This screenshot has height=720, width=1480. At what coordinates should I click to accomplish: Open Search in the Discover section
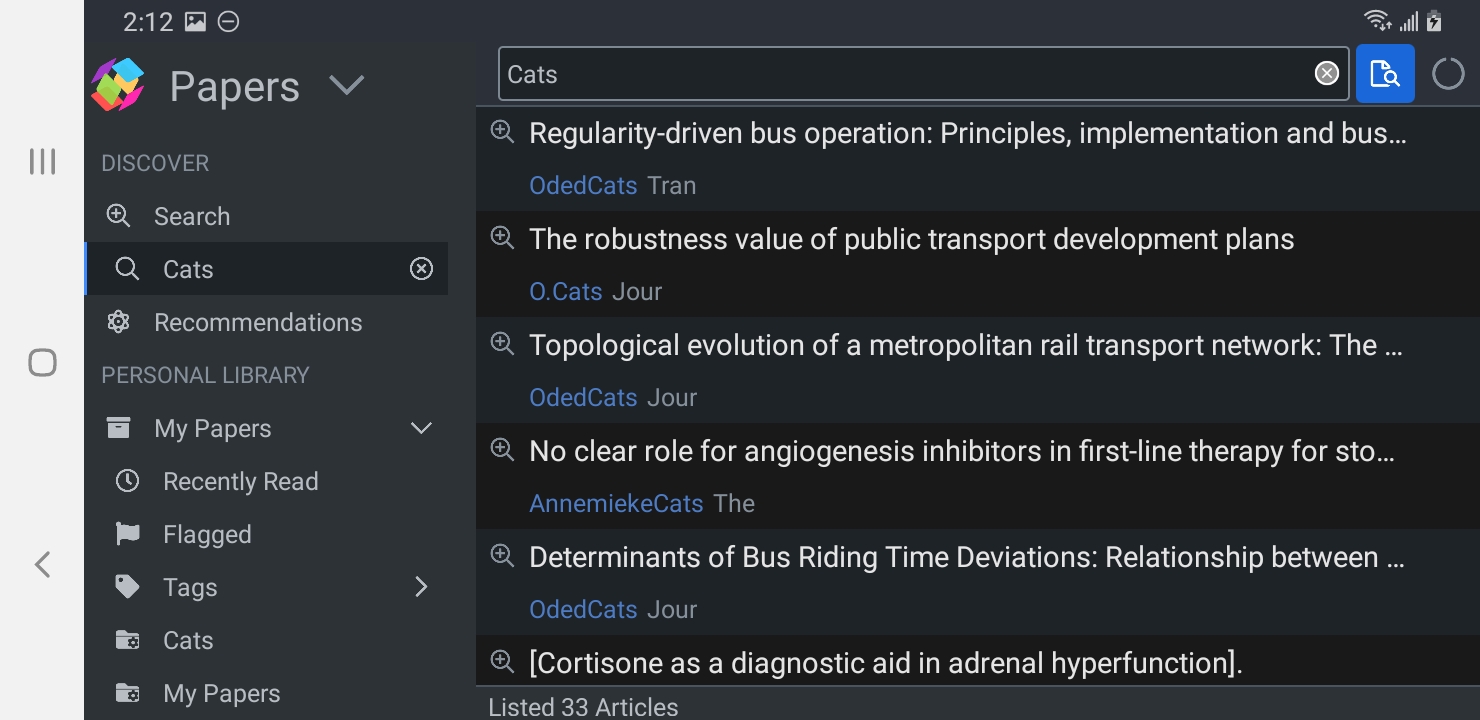(191, 216)
